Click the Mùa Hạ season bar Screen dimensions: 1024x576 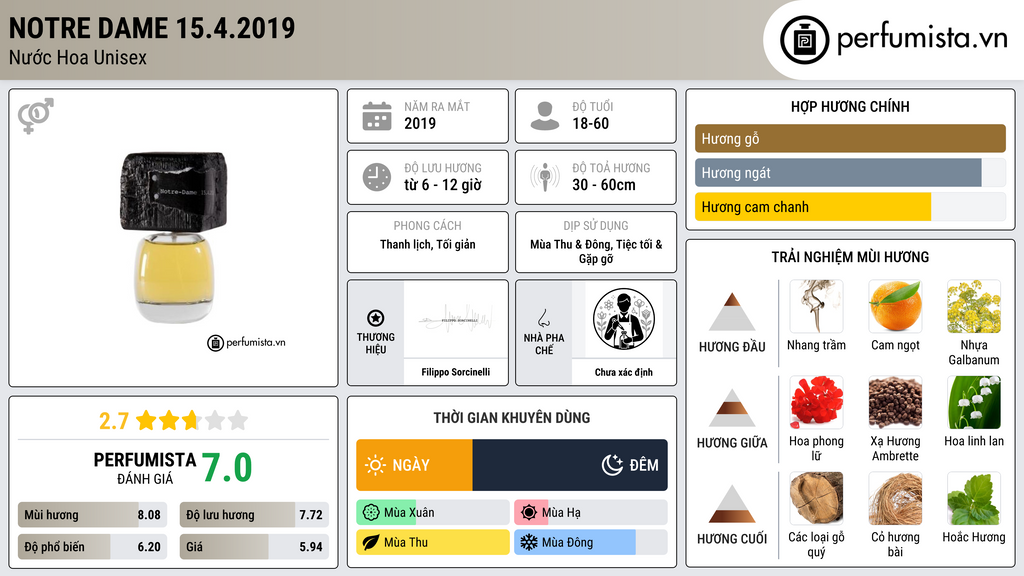point(591,513)
